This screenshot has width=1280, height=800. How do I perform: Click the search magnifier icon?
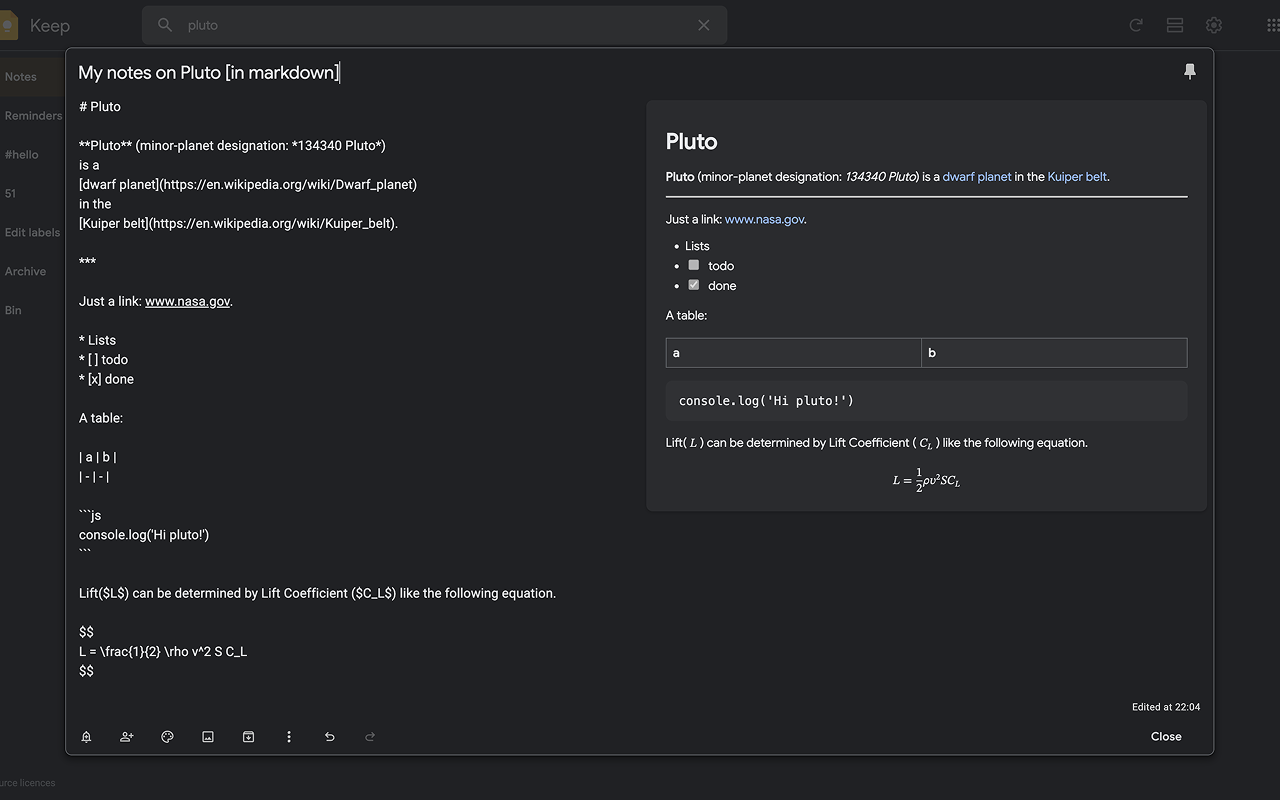[165, 25]
